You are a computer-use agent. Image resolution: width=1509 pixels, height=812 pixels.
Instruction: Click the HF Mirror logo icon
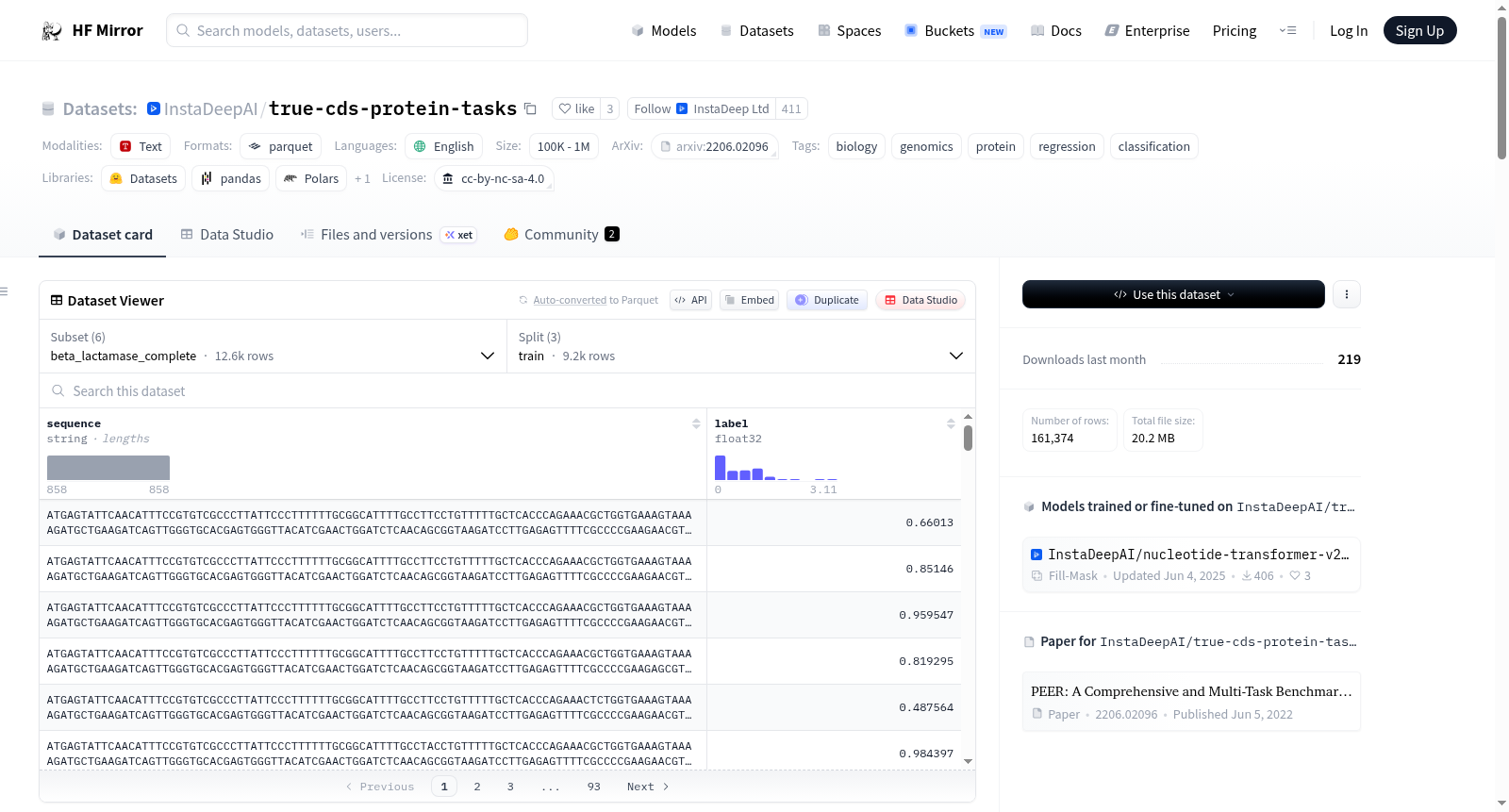pos(52,31)
